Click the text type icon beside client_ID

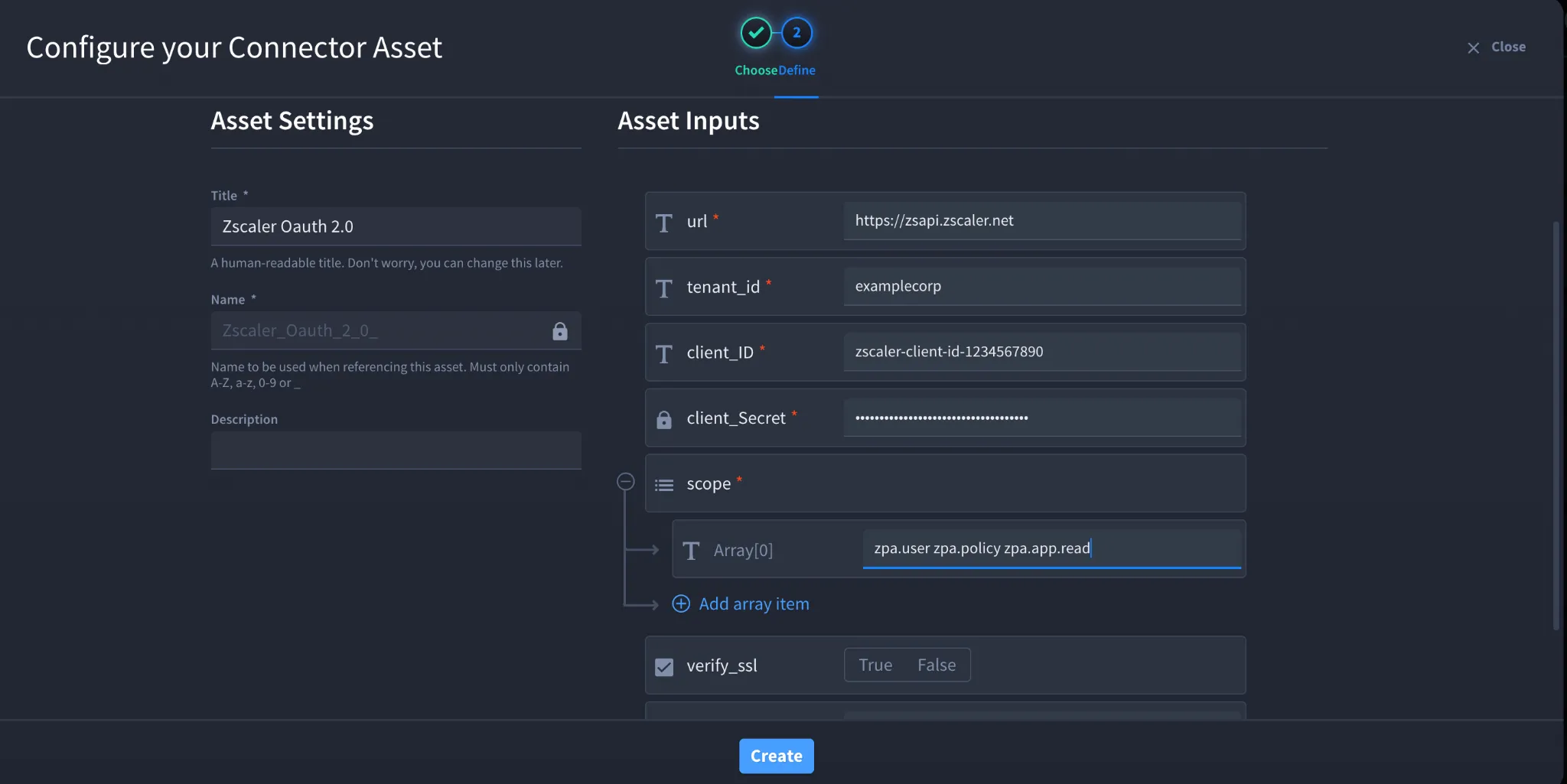(664, 354)
